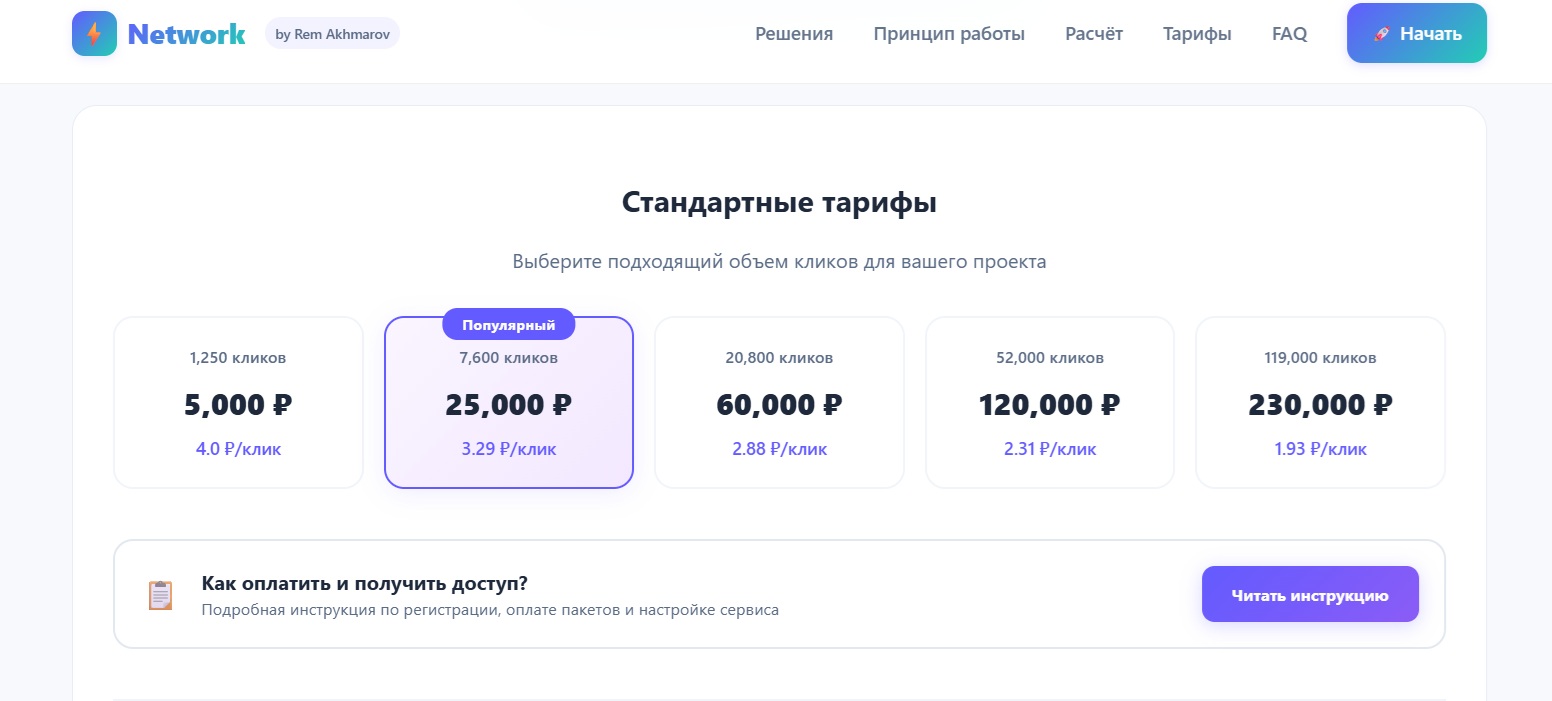This screenshot has height=701, width=1552.
Task: Open the Решения menu item
Action: point(794,34)
